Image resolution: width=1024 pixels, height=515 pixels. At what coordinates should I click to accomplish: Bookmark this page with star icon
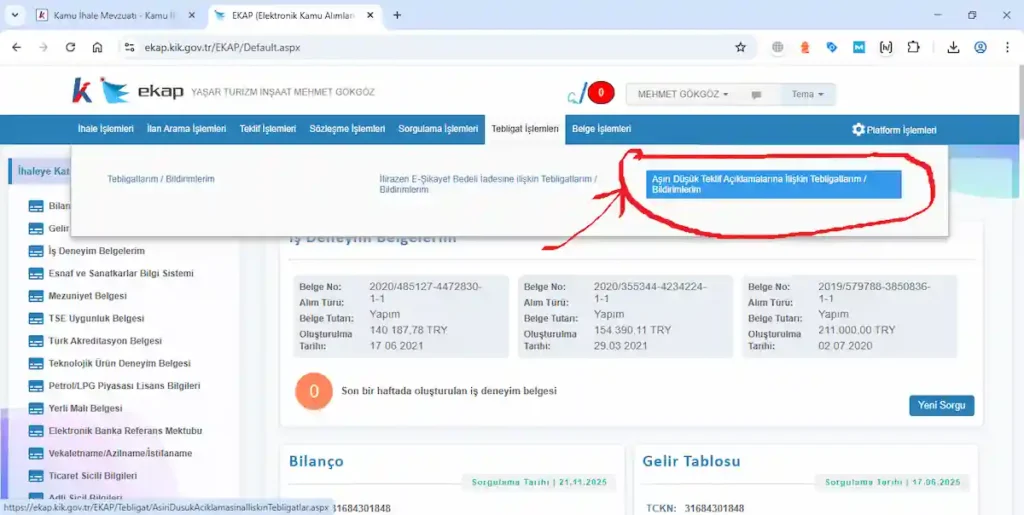click(x=740, y=47)
